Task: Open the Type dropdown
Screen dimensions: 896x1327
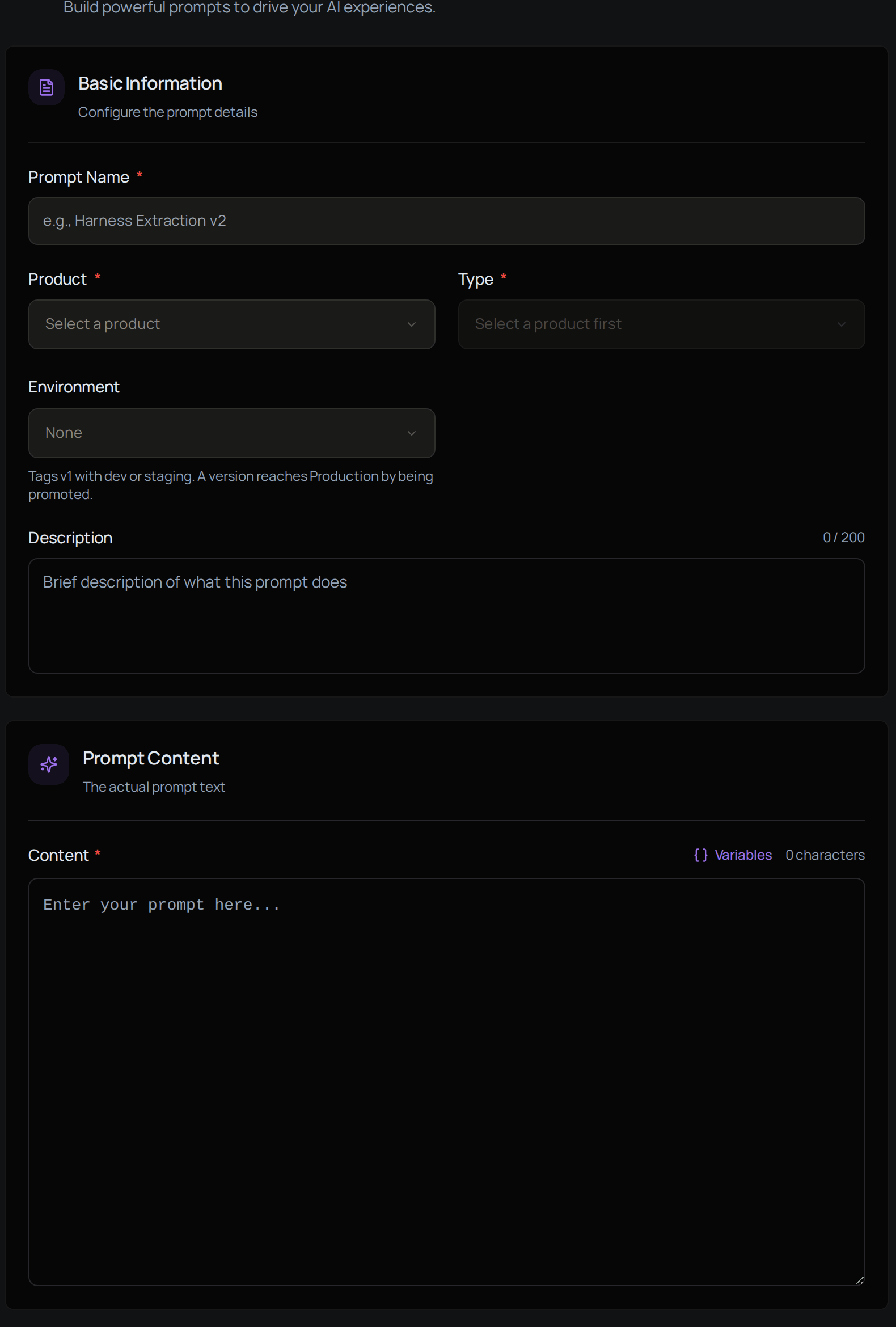Action: point(661,324)
